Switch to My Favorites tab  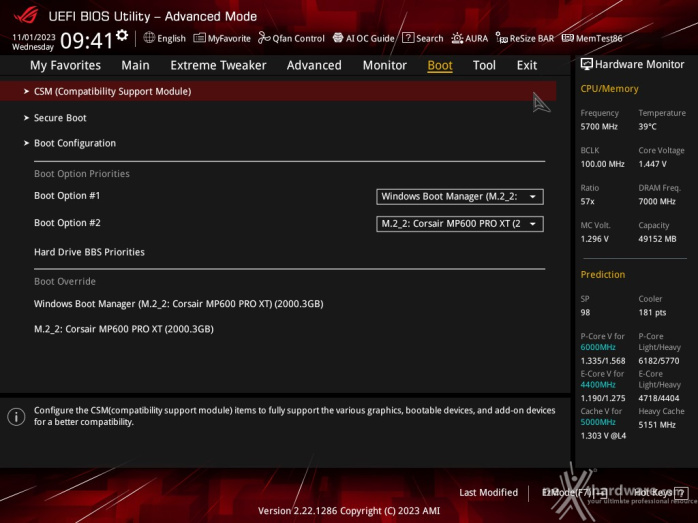(65, 65)
